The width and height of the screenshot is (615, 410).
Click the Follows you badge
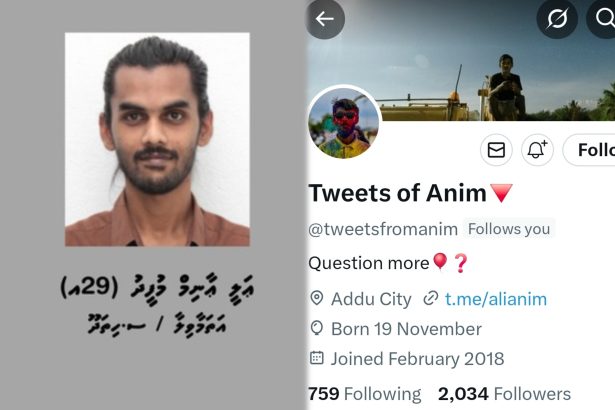pyautogui.click(x=509, y=229)
